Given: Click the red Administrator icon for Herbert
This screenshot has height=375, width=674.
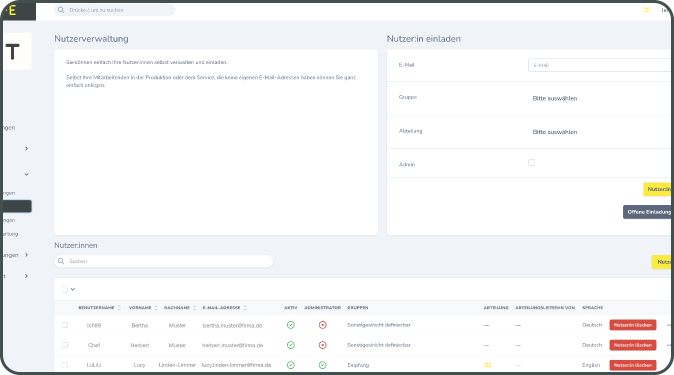Looking at the screenshot, I should 322,345.
